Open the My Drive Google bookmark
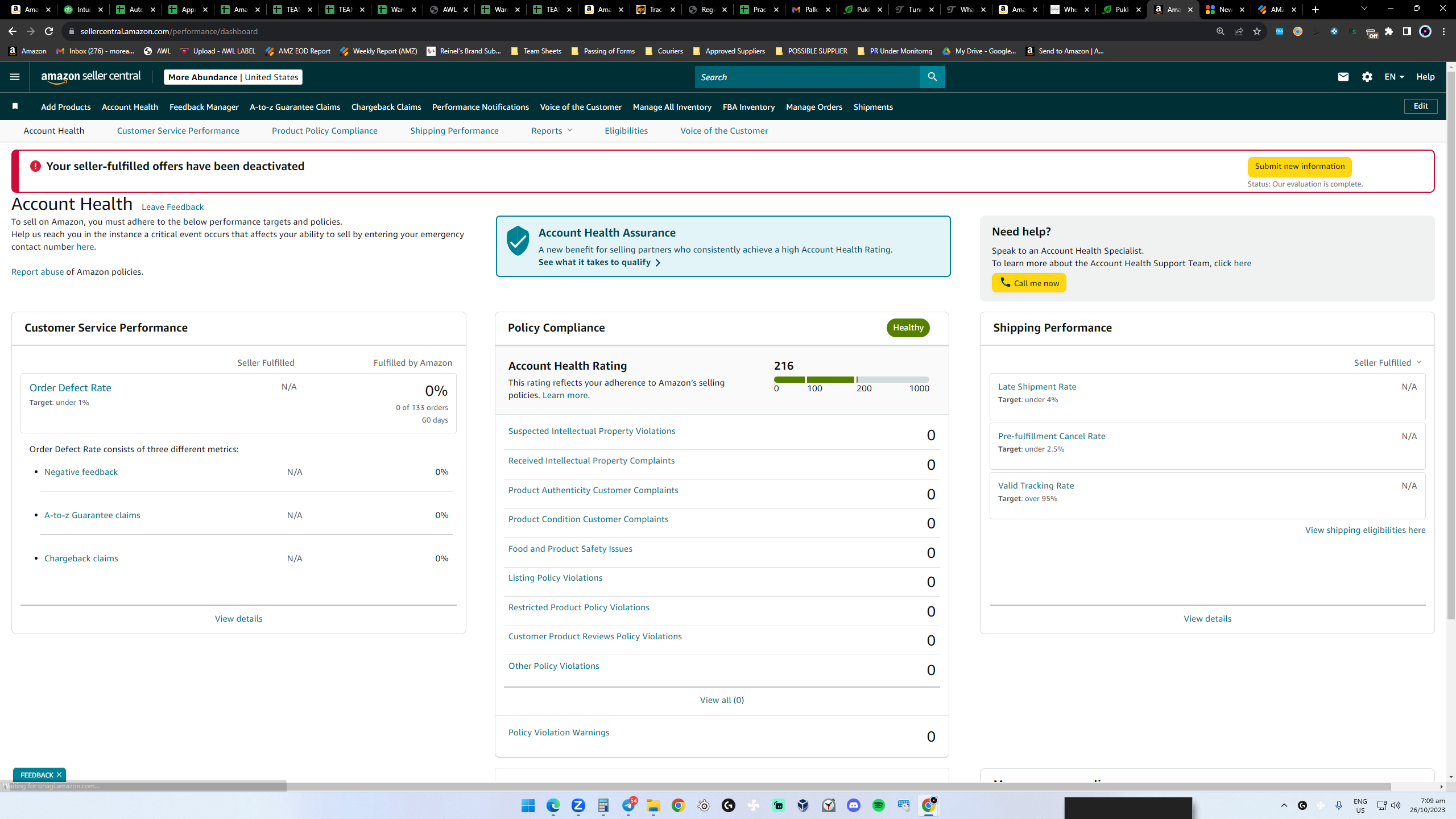 pos(979,51)
